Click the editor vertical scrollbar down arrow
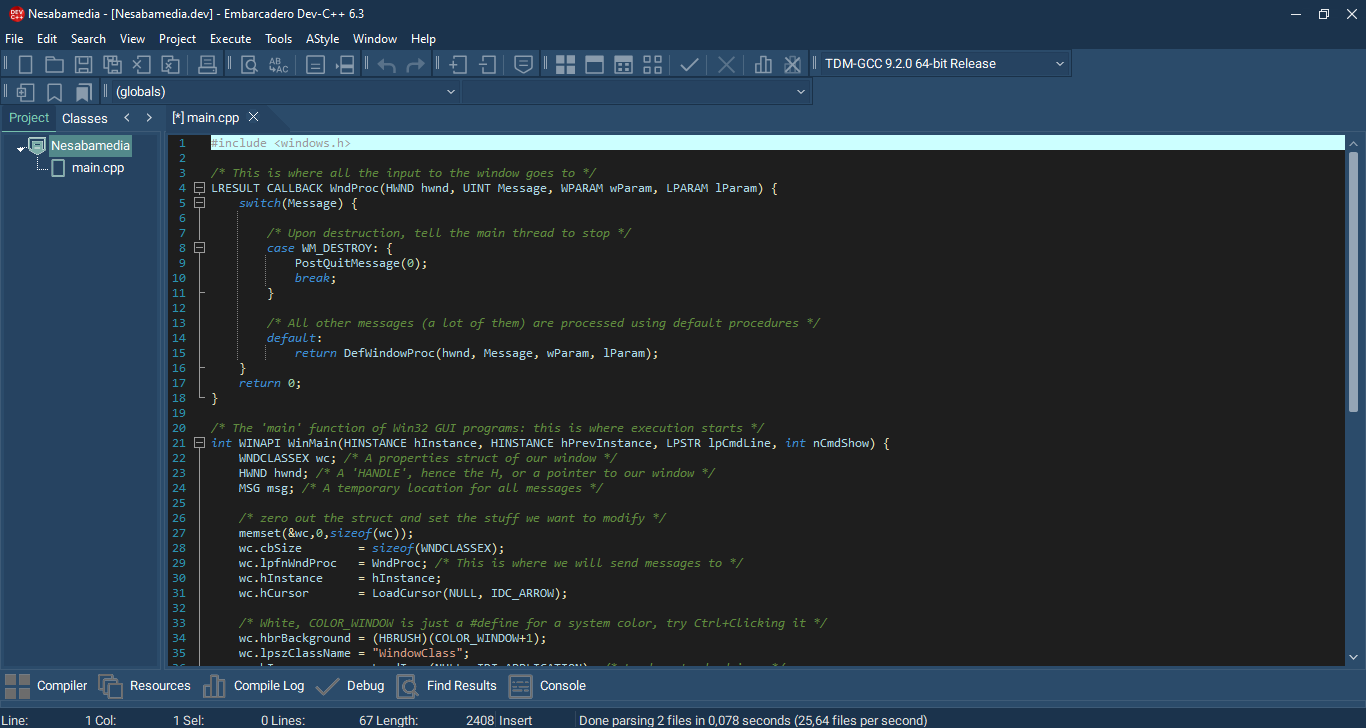The width and height of the screenshot is (1366, 728). 1353,657
